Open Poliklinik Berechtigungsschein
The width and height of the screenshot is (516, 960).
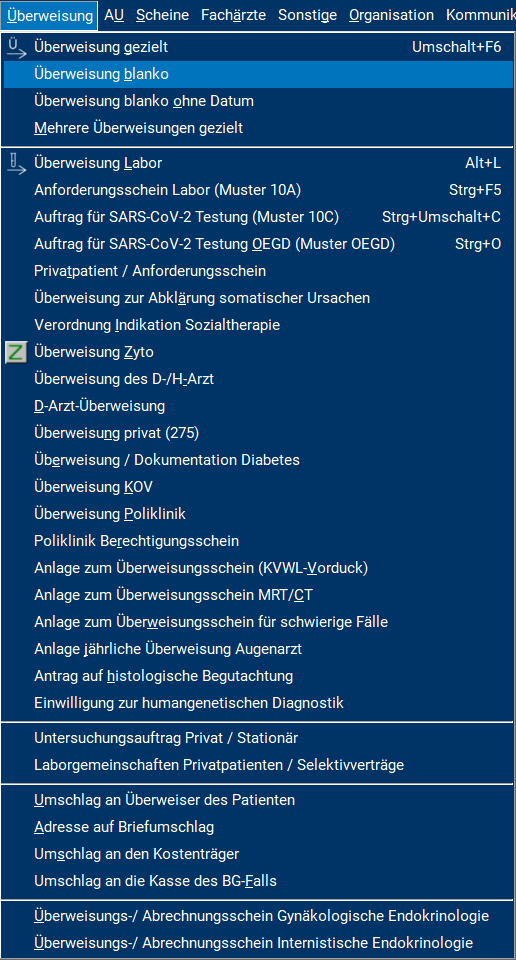[x=258, y=541]
